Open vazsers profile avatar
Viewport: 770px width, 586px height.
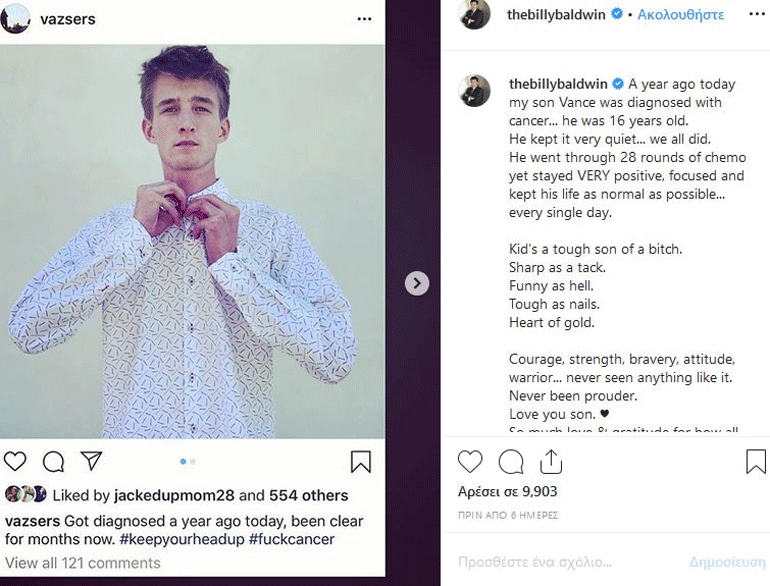coord(16,18)
